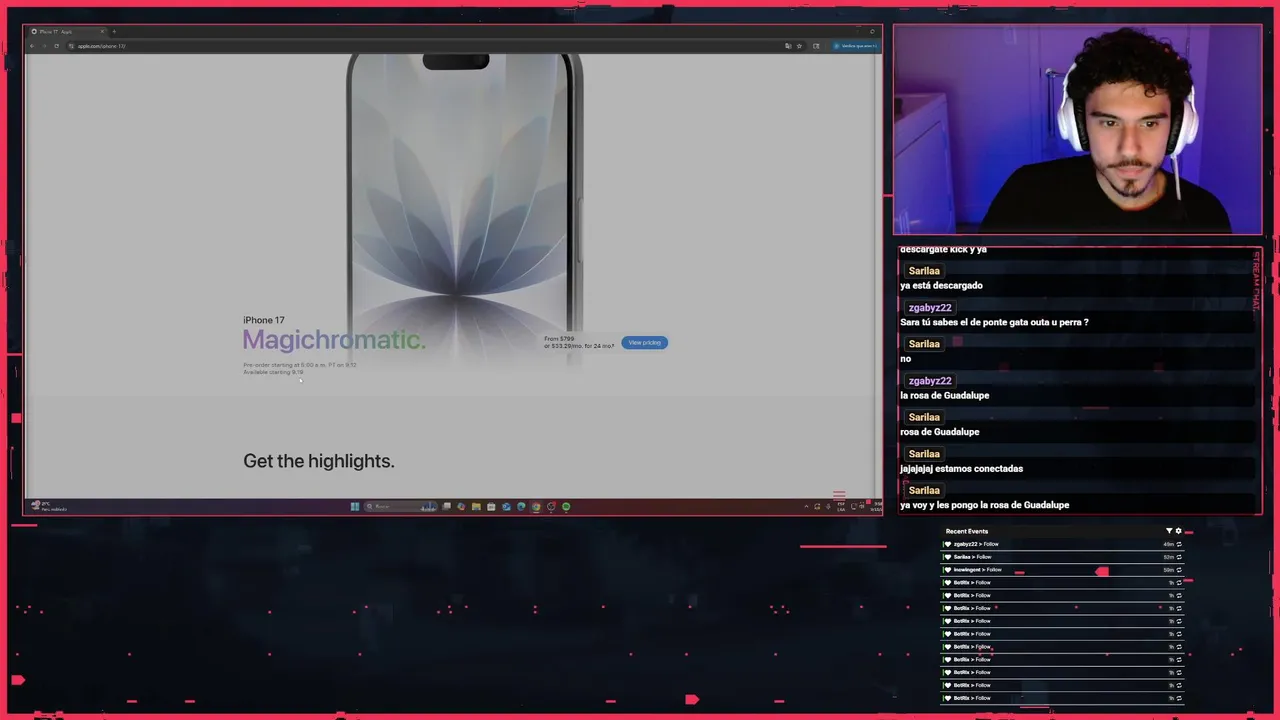
Task: Open the Recent Events settings gear
Action: pyautogui.click(x=1178, y=531)
